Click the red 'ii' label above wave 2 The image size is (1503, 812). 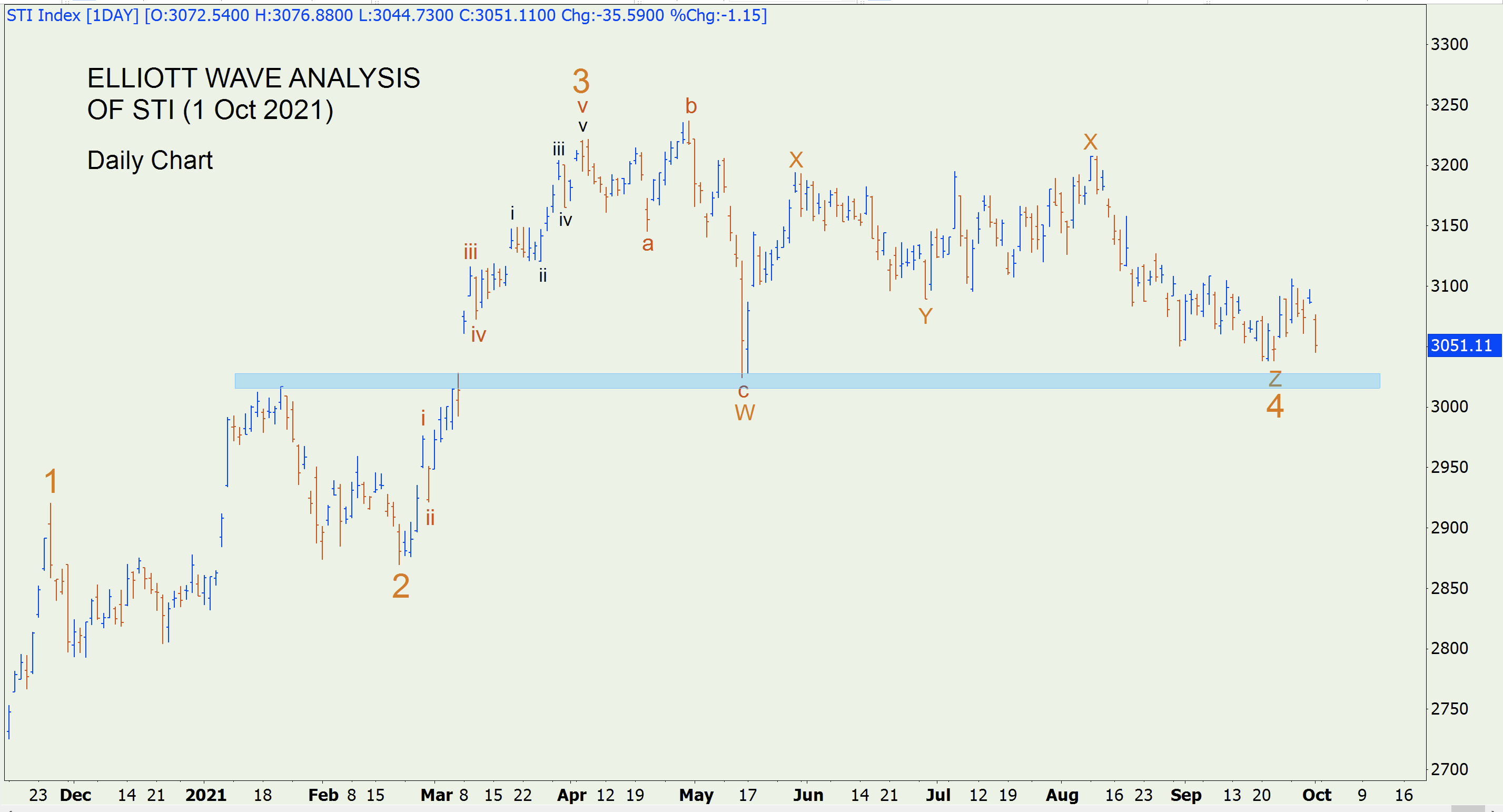430,518
